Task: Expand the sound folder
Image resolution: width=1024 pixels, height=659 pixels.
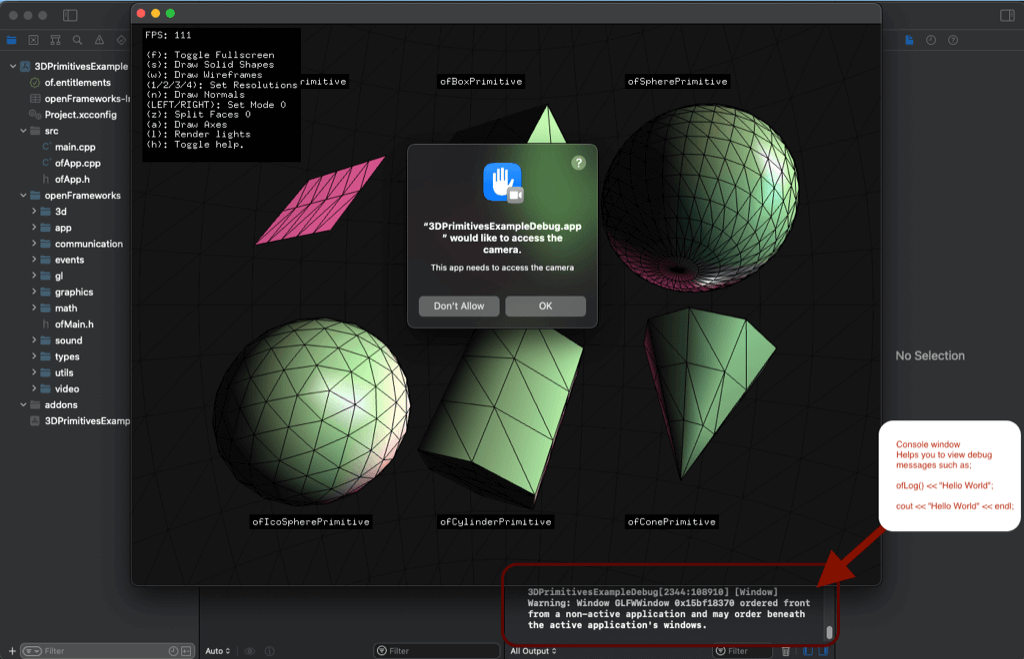Action: pyautogui.click(x=34, y=340)
